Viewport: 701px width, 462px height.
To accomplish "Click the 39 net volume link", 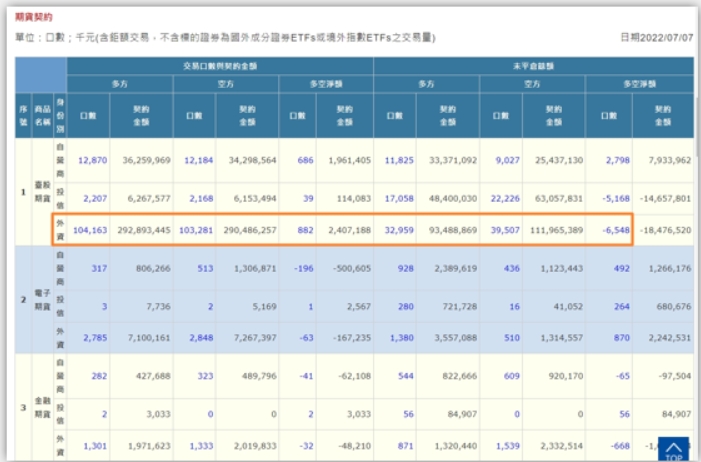I will click(x=308, y=198).
